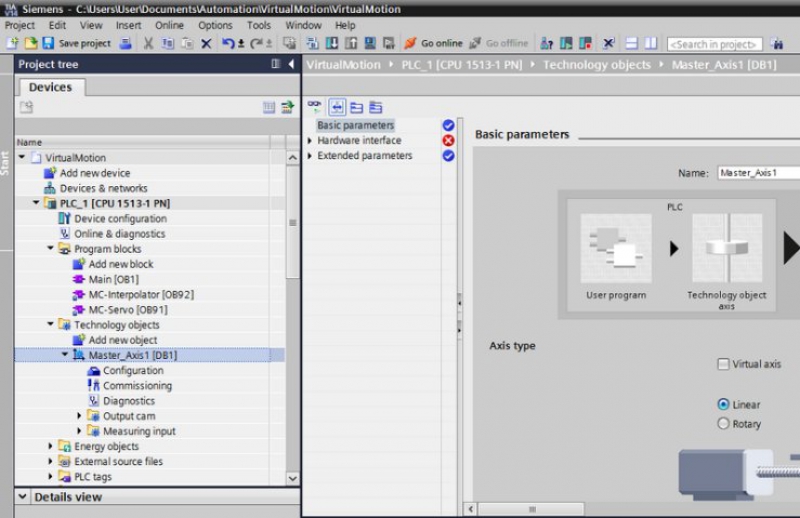Collapse PLC_1 [CPU 1513-1 PN] node
This screenshot has height=518, width=800.
coord(36,203)
